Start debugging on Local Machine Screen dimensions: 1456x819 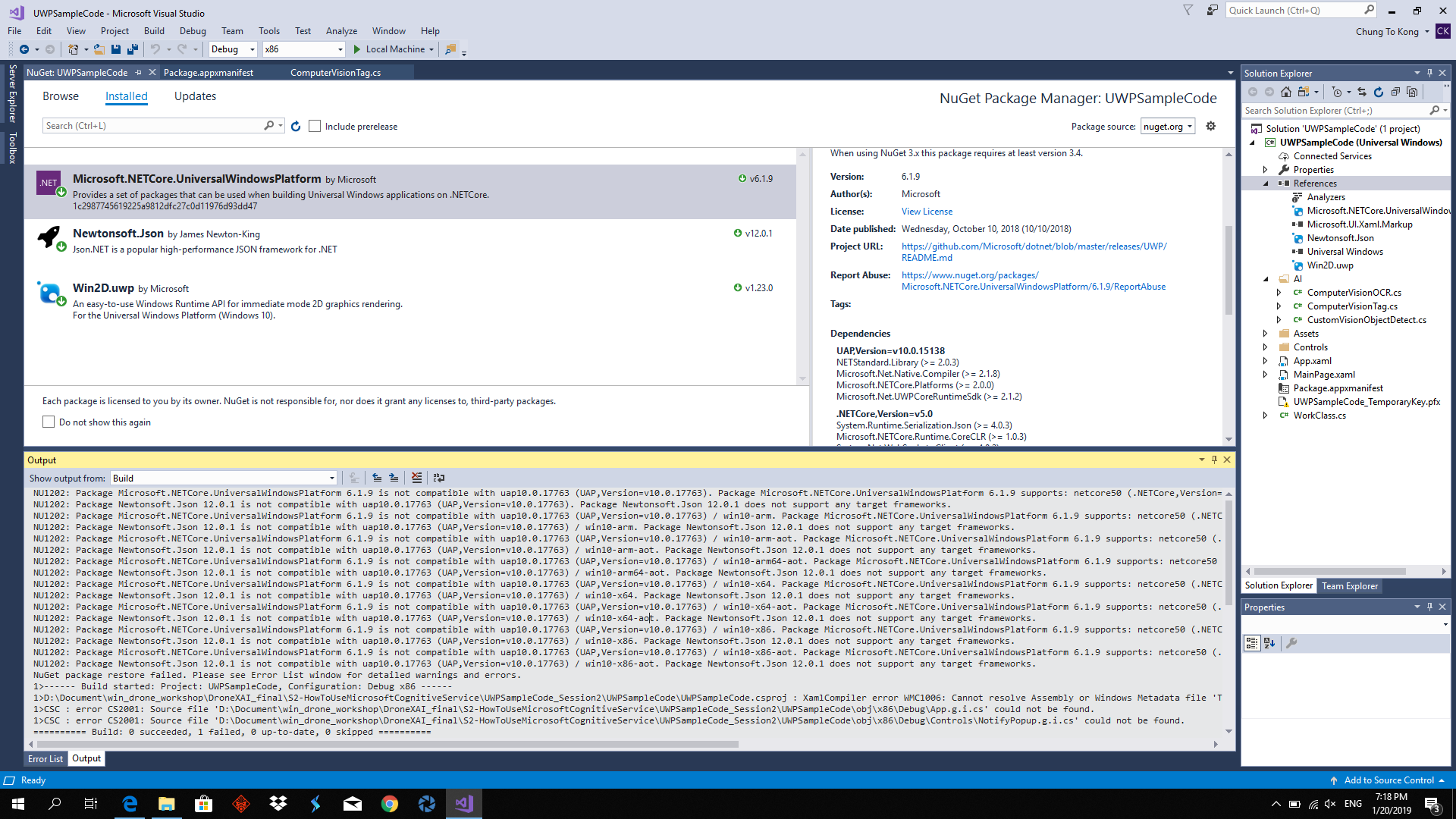point(388,49)
